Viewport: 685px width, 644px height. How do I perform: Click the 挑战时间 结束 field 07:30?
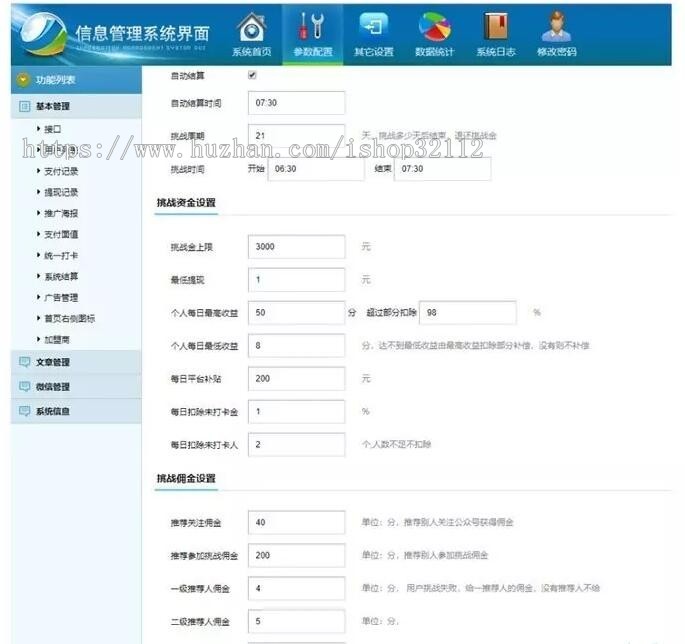(x=442, y=169)
